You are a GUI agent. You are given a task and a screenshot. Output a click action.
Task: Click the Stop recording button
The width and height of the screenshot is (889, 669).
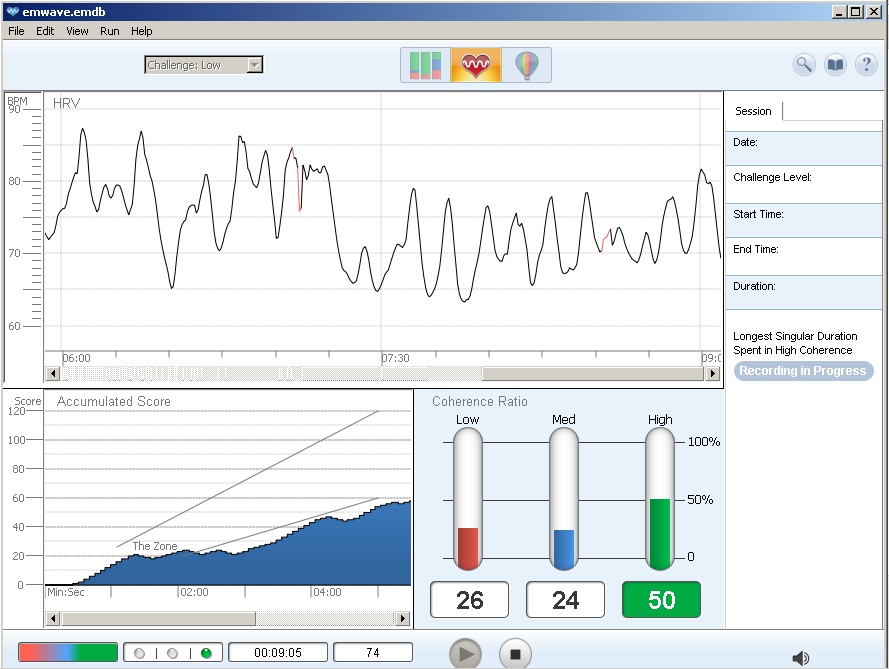[x=515, y=654]
